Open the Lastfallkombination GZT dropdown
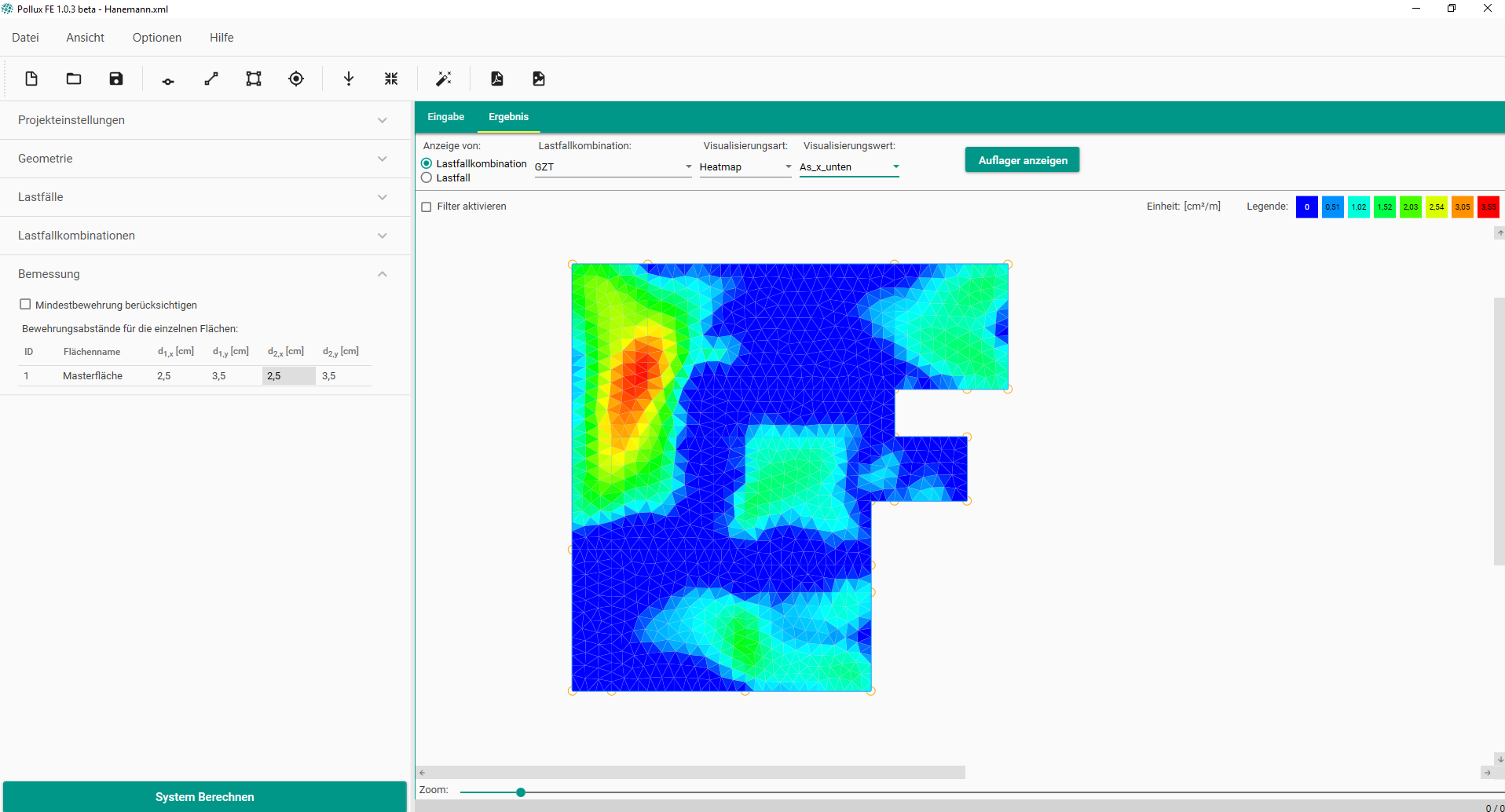 [x=613, y=166]
